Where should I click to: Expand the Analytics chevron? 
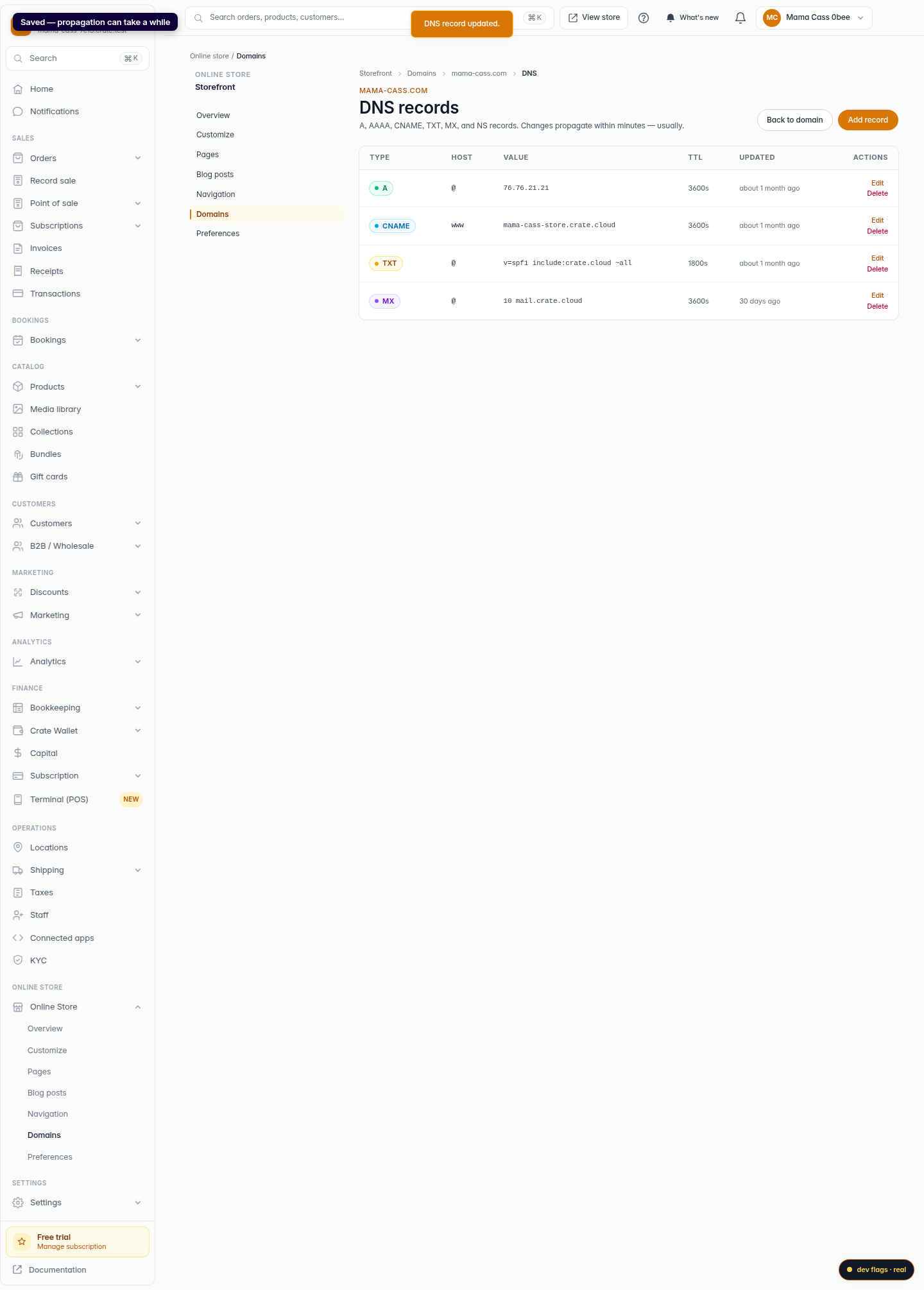138,662
